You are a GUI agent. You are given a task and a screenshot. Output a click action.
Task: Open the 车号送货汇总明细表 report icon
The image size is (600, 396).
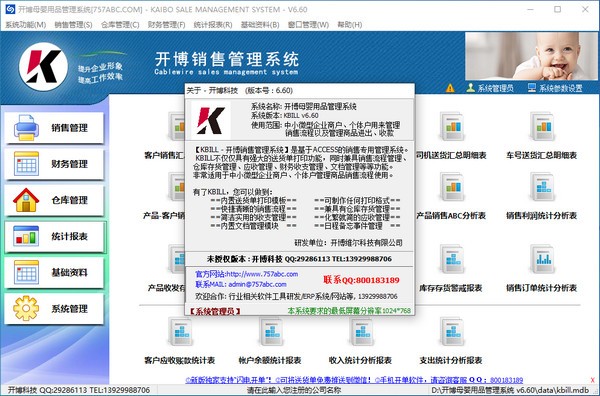click(x=542, y=126)
